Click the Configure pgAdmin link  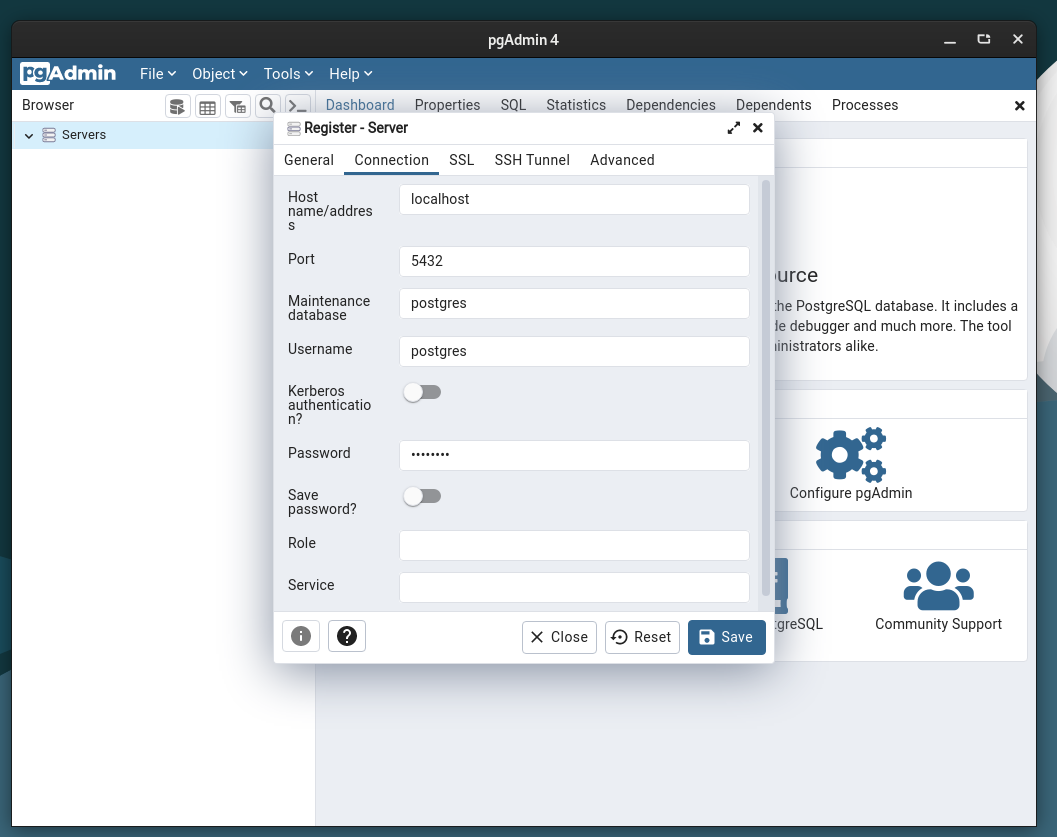851,493
